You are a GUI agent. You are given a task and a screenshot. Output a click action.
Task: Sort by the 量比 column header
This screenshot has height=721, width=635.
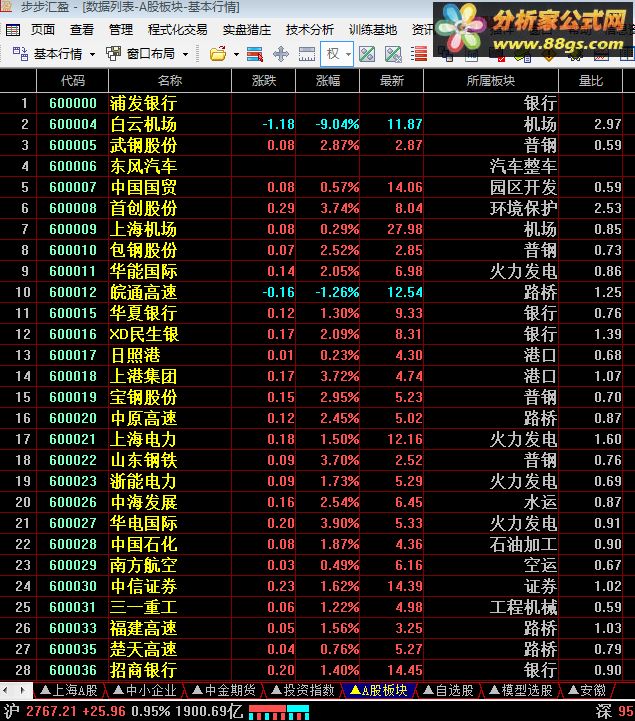(x=590, y=81)
